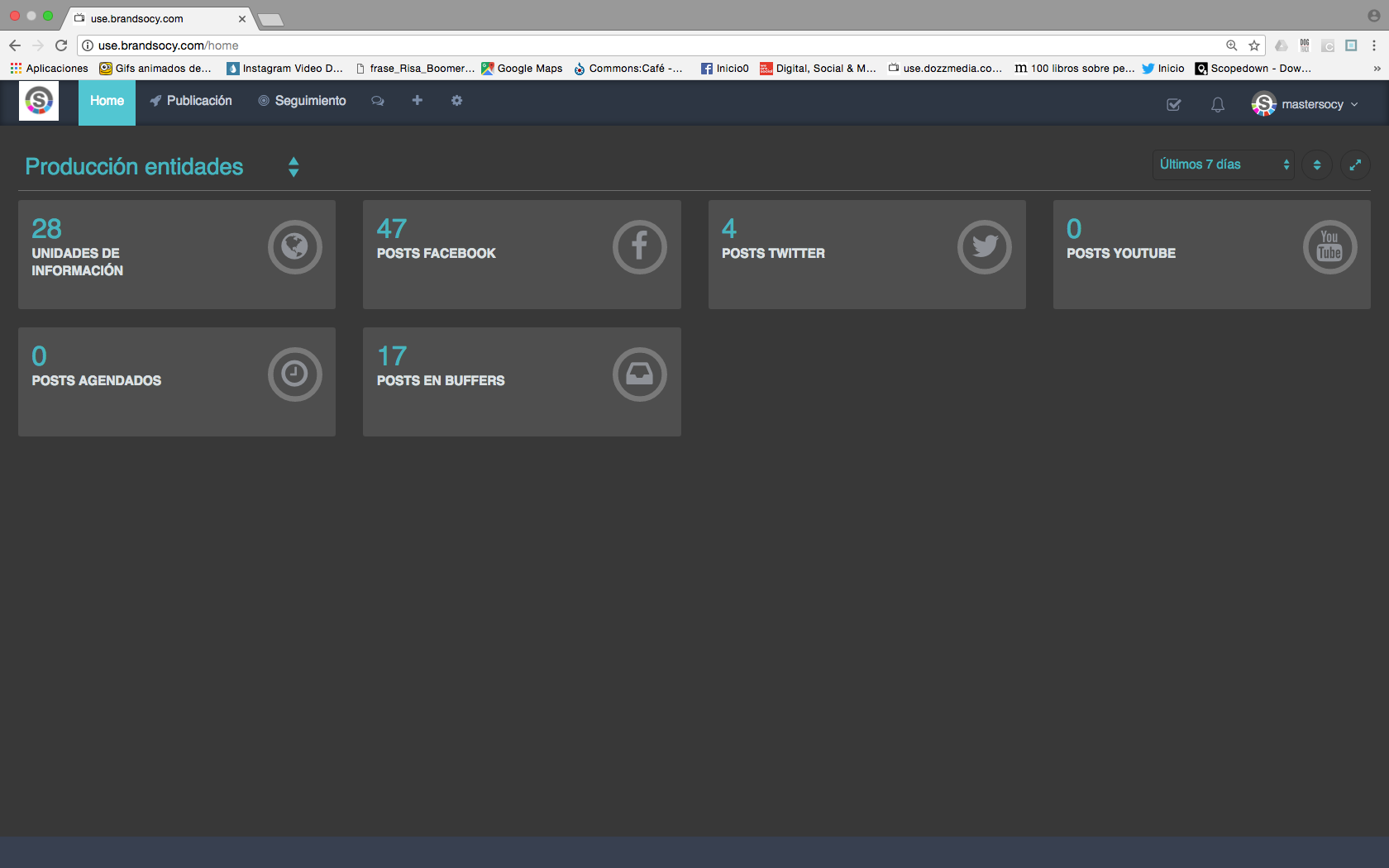The width and height of the screenshot is (1389, 868).
Task: Open the Scopedown bookmark
Action: (1253, 69)
